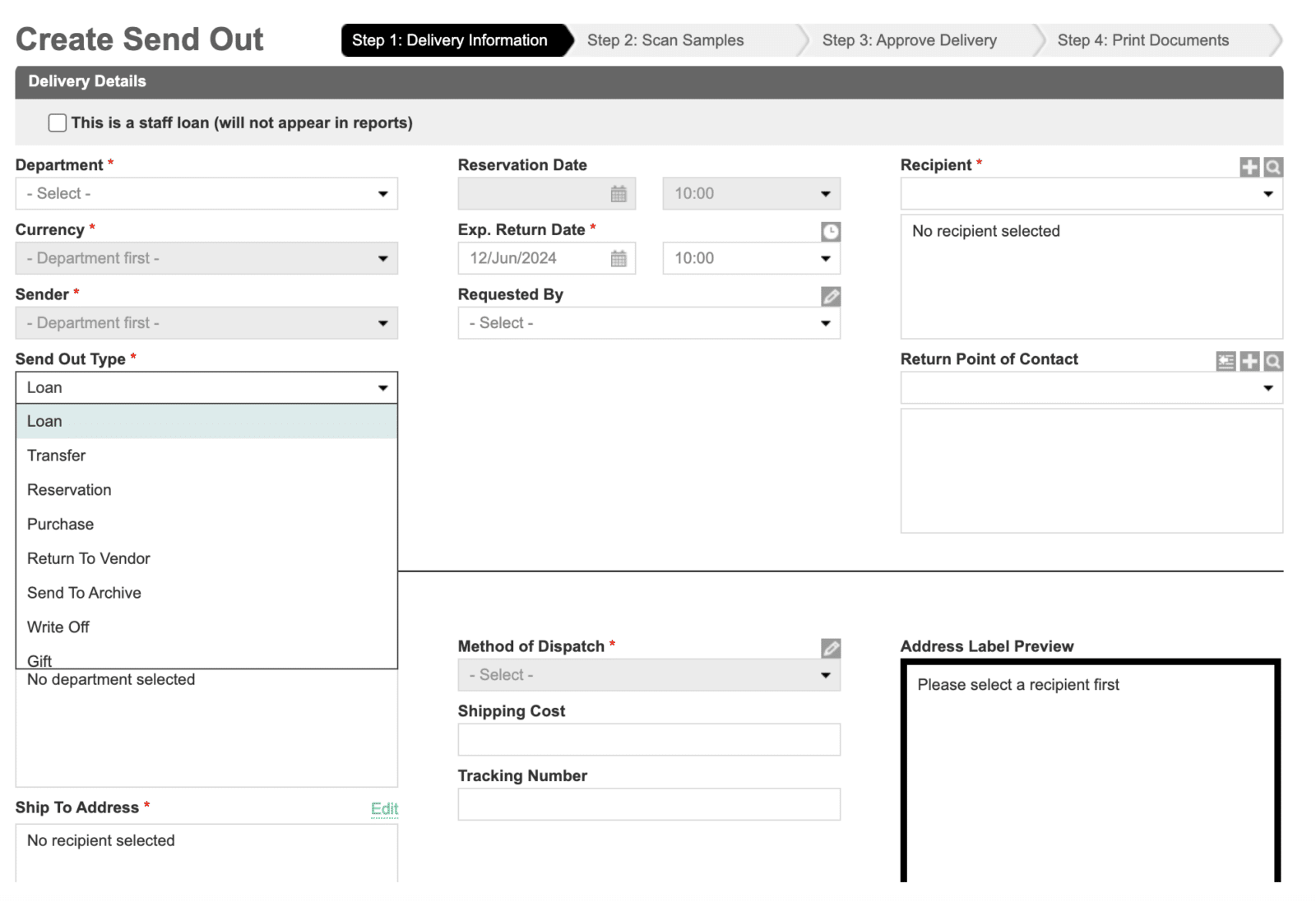Viewport: 1316px width, 902px height.
Task: Click inside the Tracking Number field
Action: coord(648,804)
